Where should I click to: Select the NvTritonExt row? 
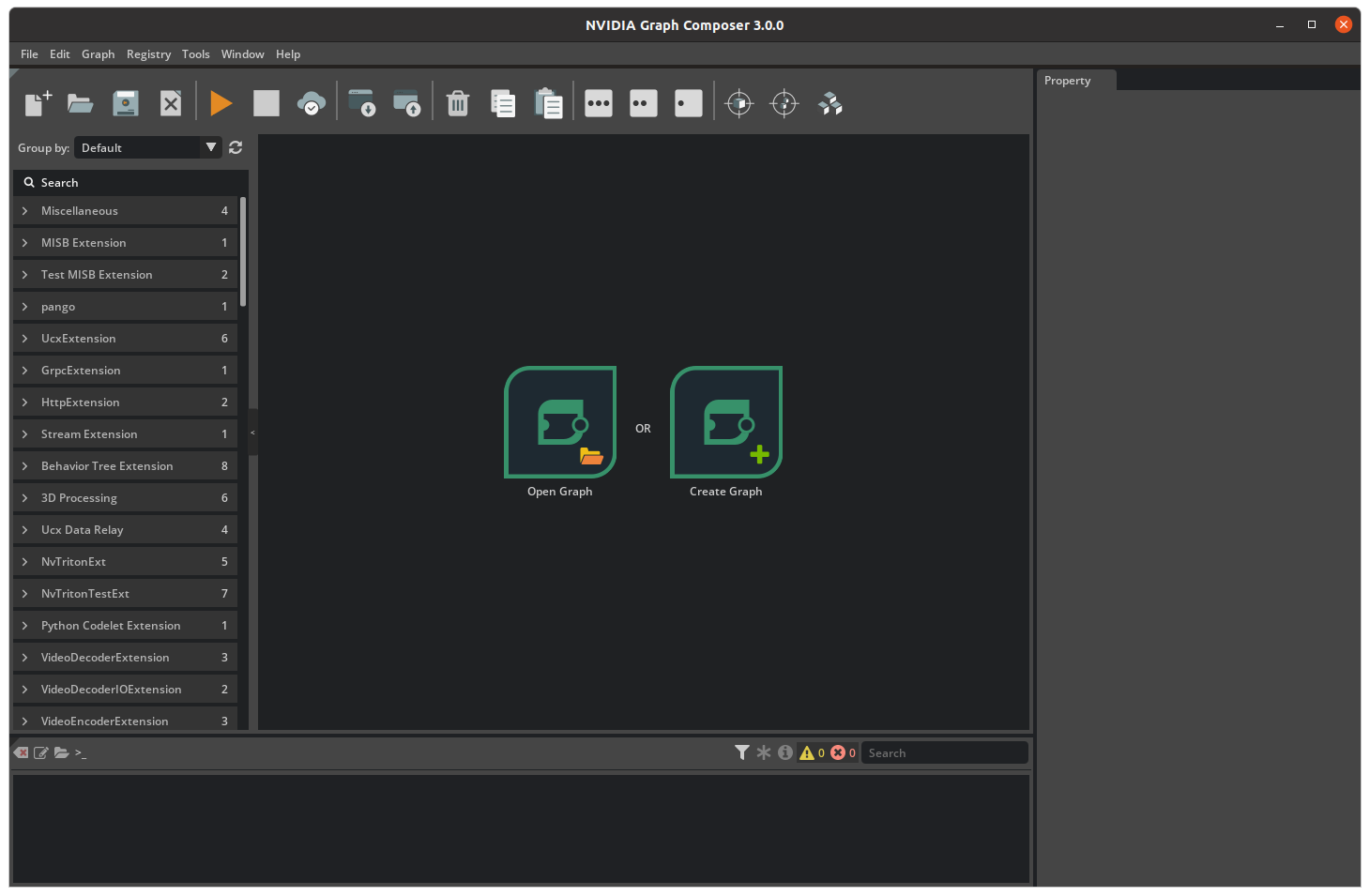tap(126, 562)
